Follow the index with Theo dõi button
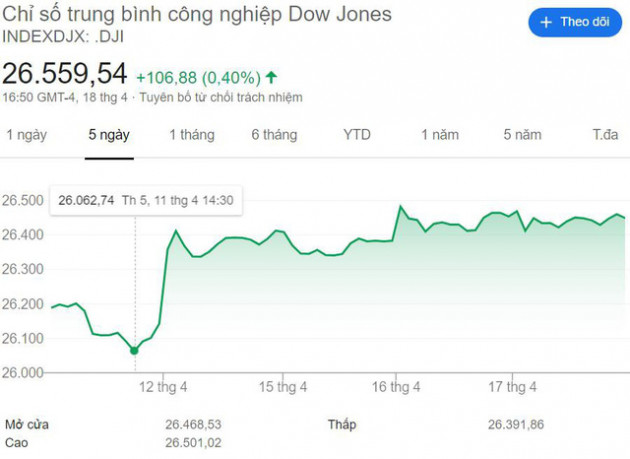Viewport: 630px width, 459px height. 575,22
